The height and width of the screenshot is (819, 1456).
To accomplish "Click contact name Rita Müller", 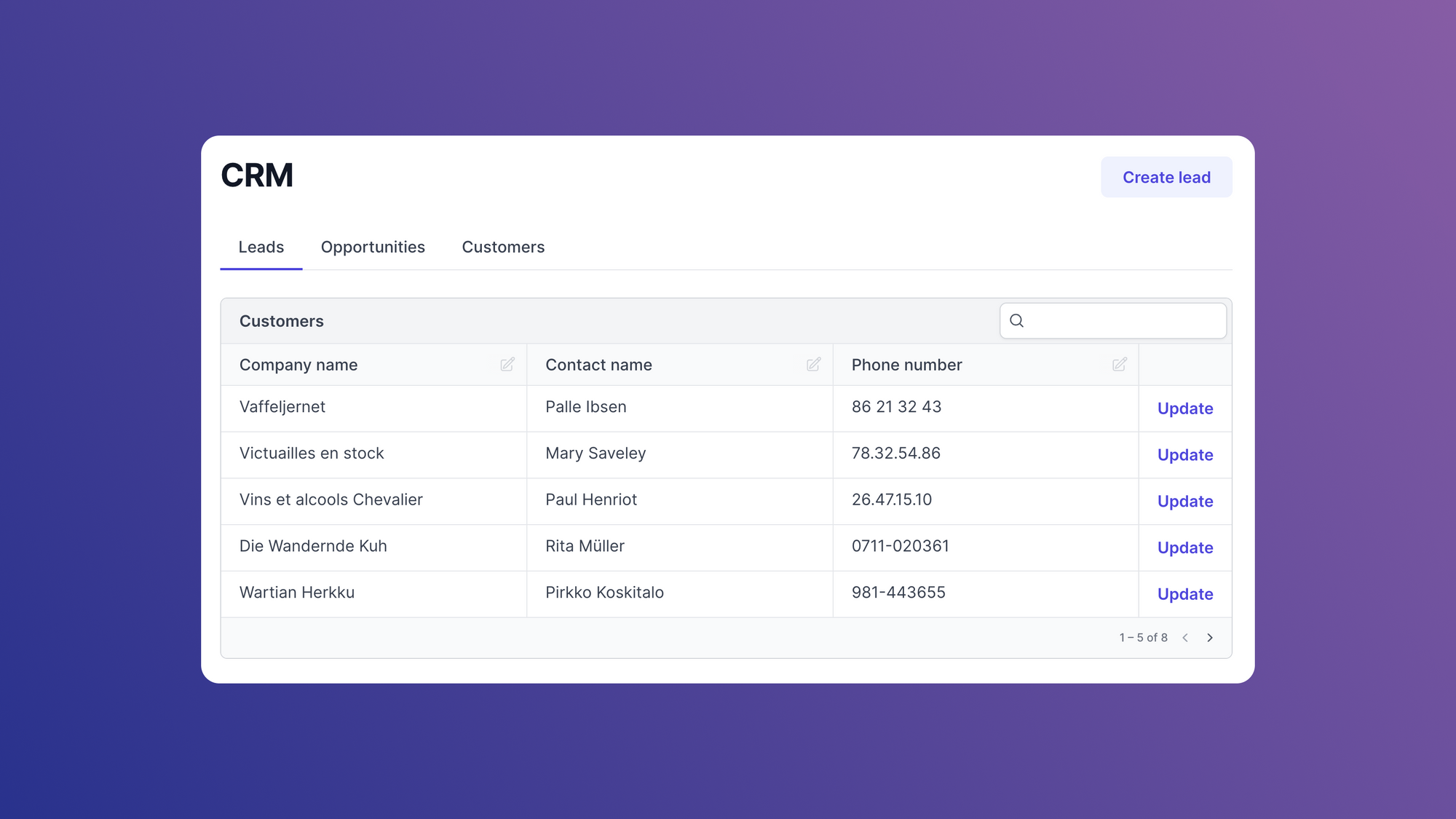I will [585, 546].
